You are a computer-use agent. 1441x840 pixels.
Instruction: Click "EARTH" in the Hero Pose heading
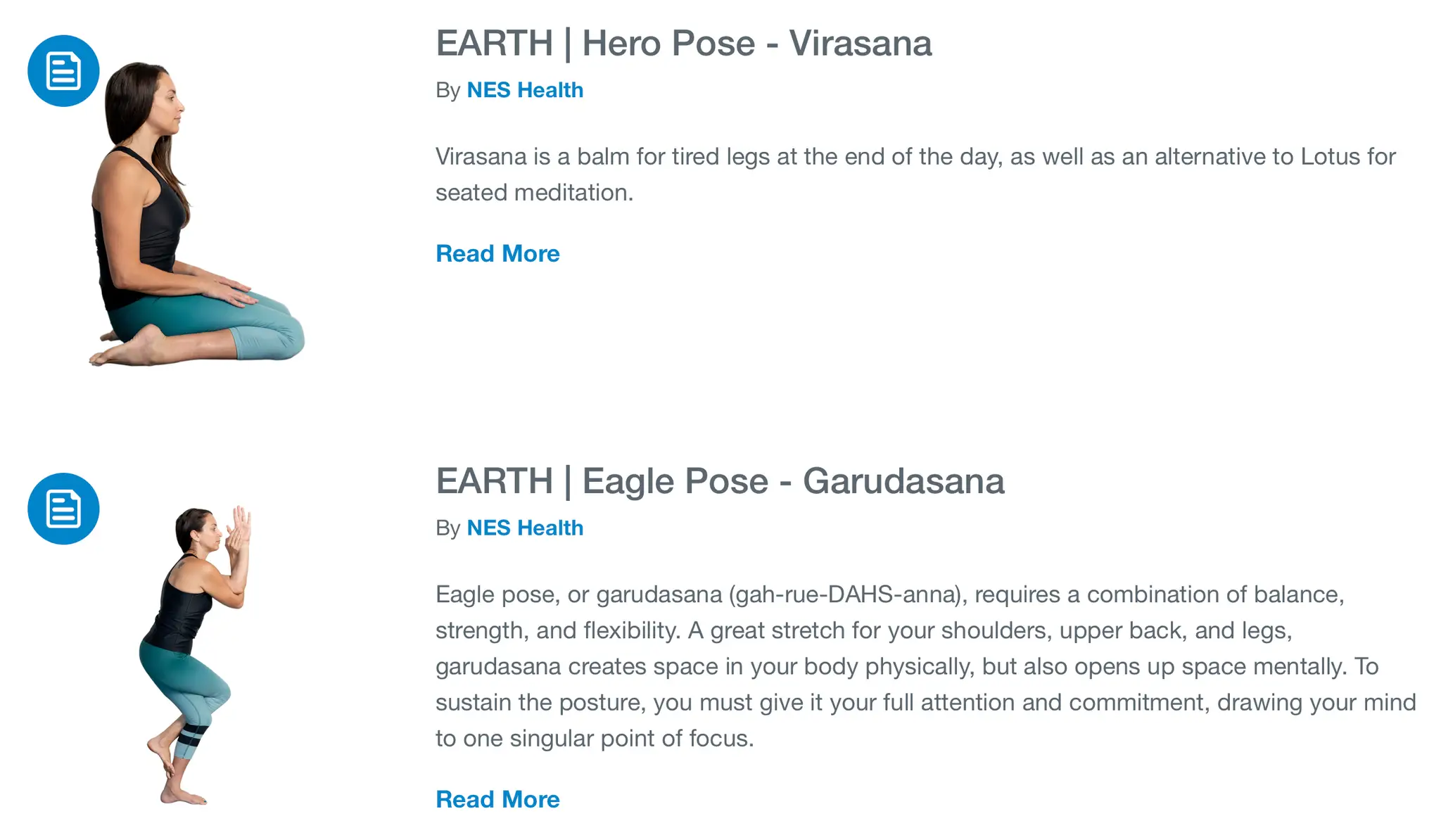[x=494, y=44]
